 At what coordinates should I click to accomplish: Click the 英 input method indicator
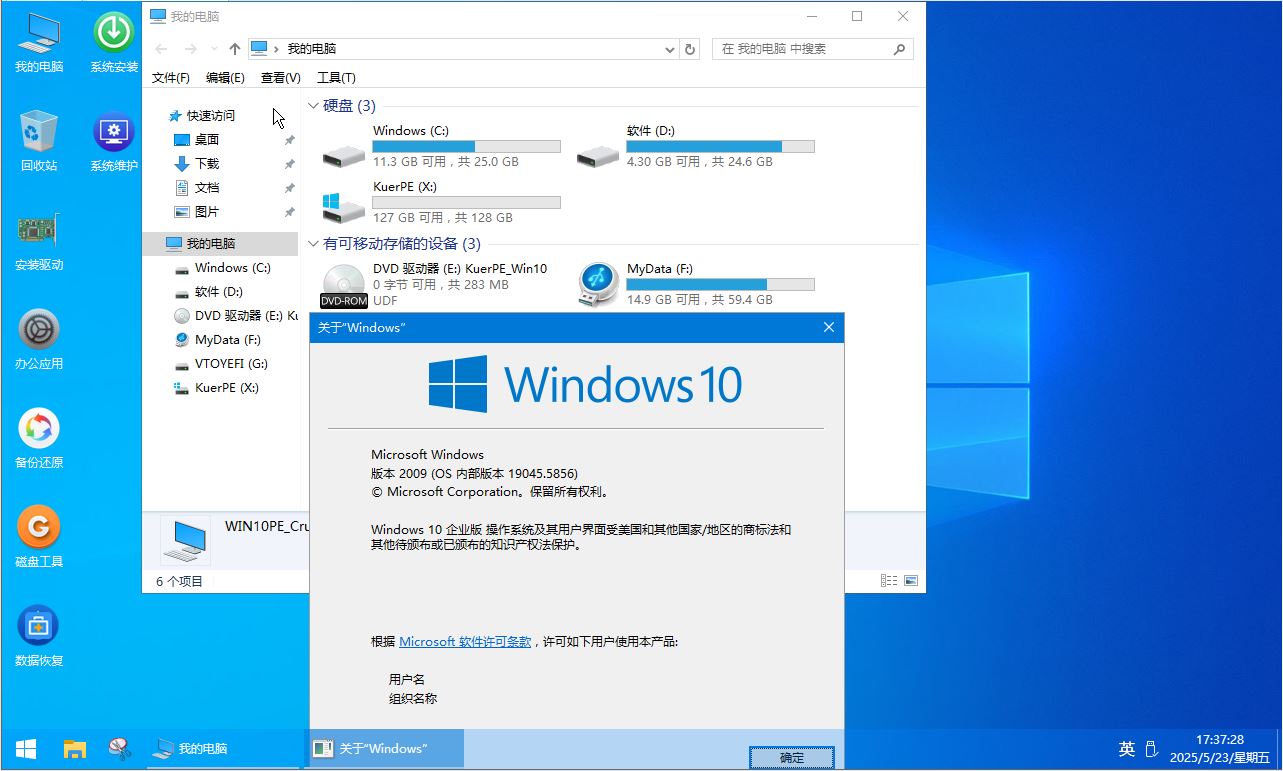[x=1127, y=749]
